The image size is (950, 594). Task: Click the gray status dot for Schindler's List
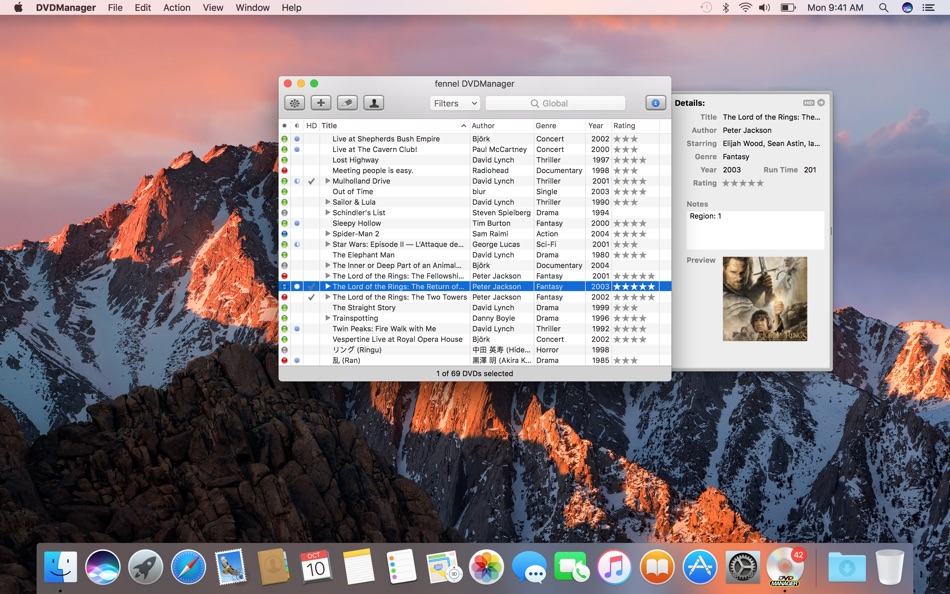tap(284, 213)
